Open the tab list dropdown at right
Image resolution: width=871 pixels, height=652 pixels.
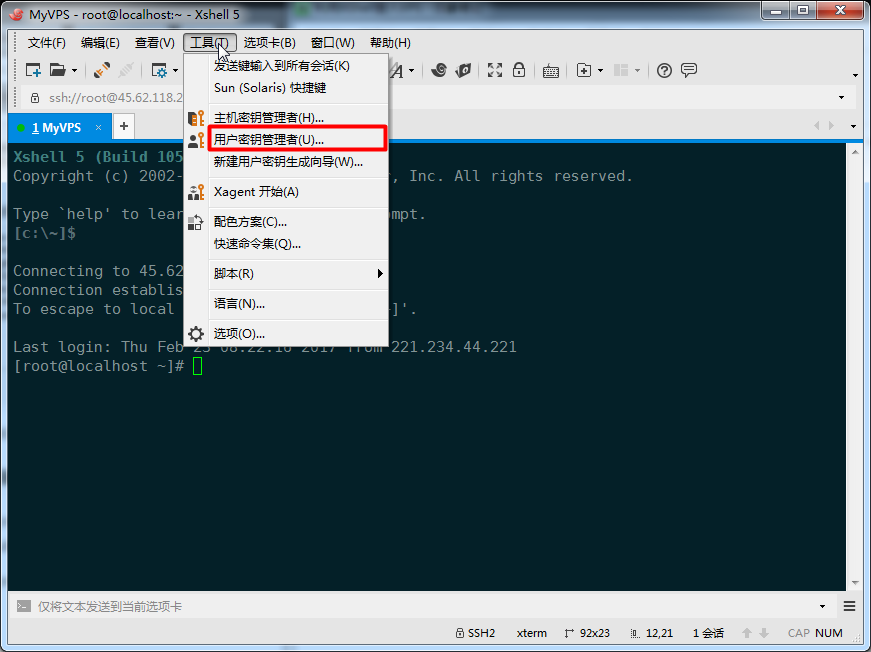click(854, 127)
